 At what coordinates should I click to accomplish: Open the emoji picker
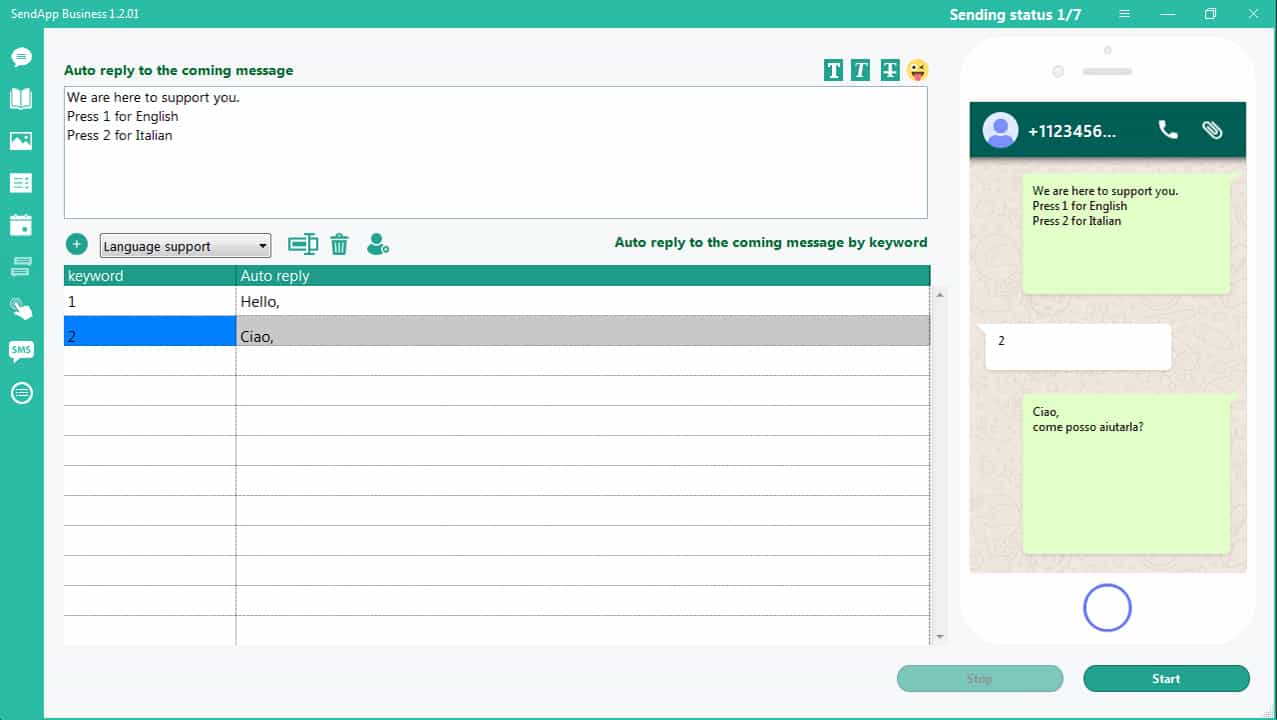pos(917,70)
